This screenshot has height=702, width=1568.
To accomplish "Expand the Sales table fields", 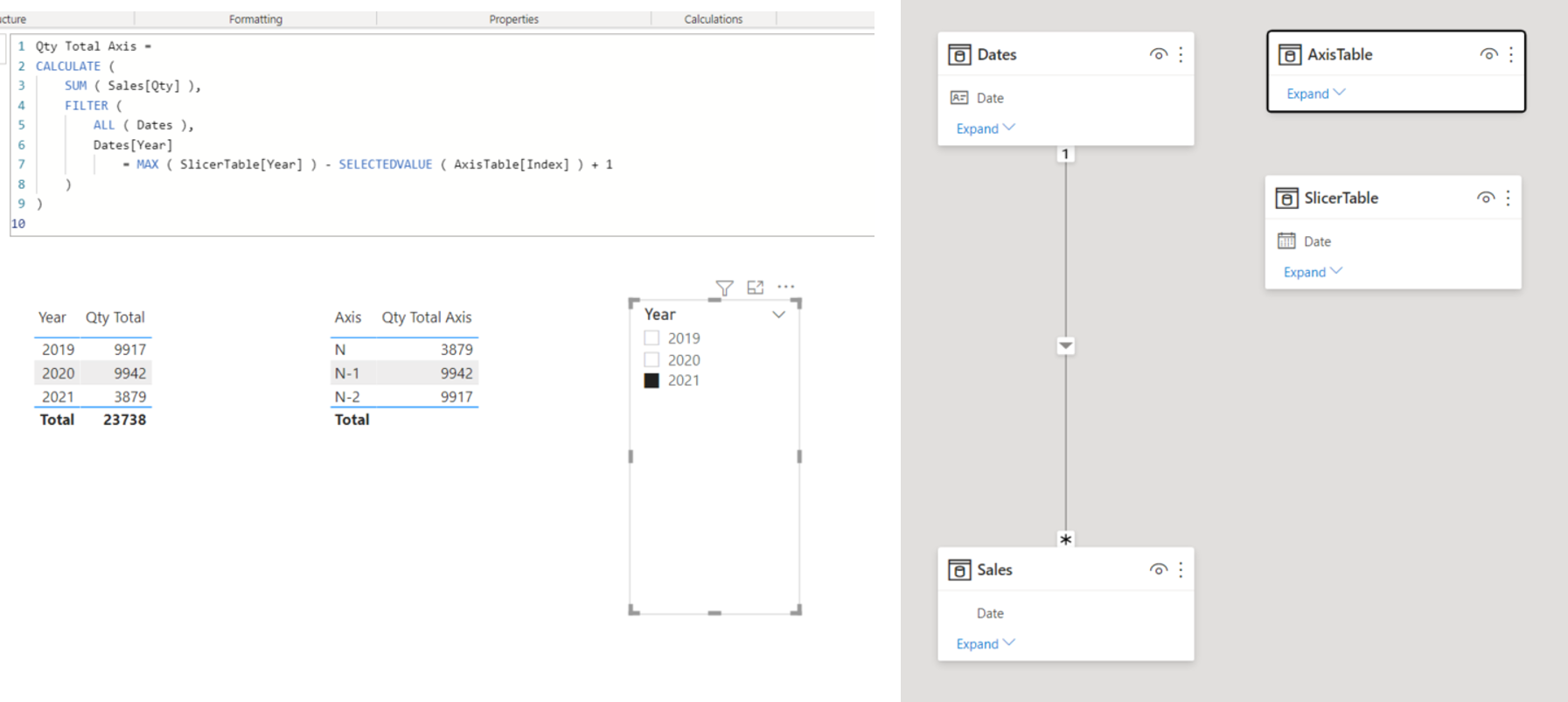I will (x=986, y=643).
